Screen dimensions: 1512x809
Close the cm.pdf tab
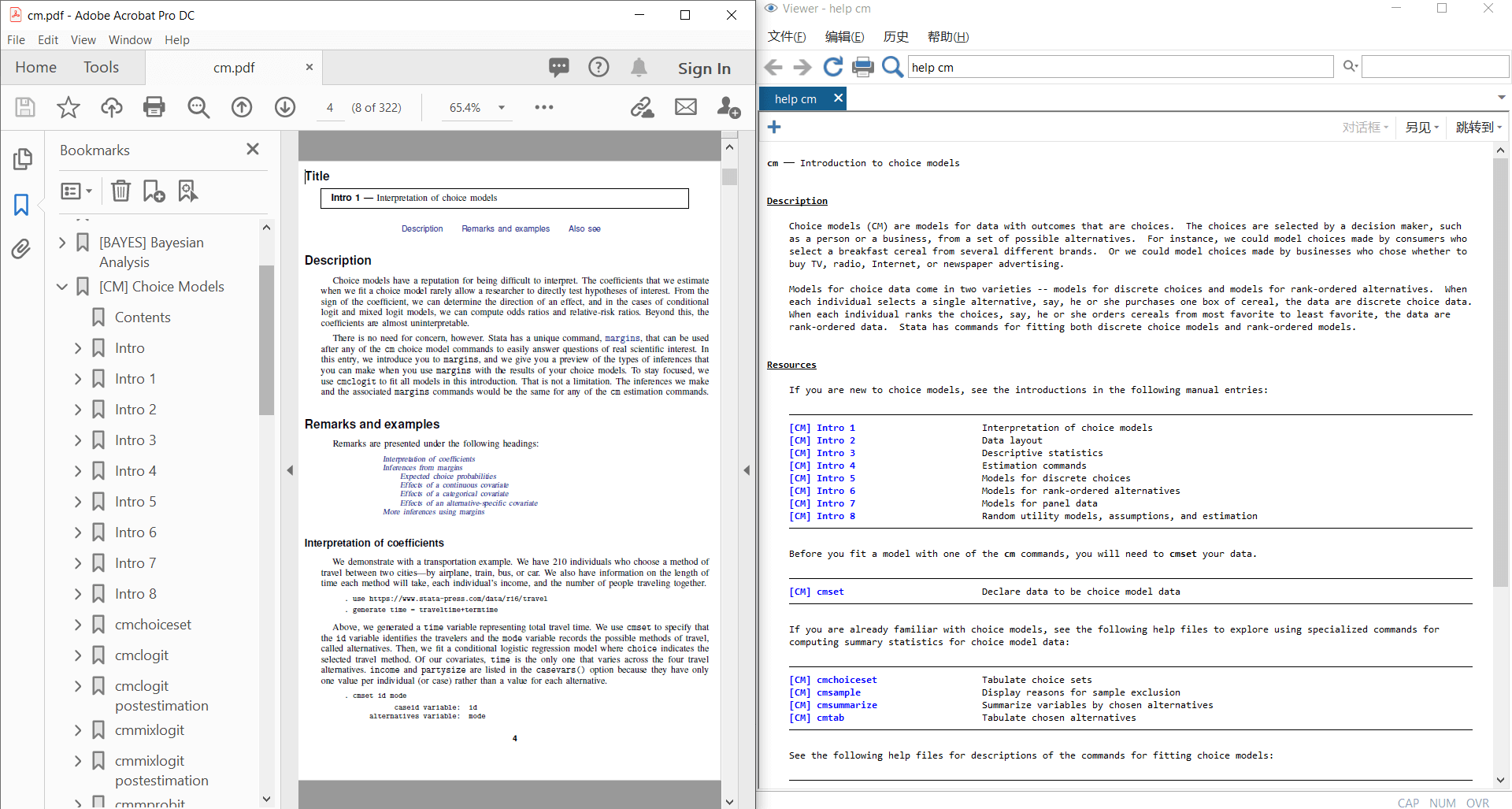pyautogui.click(x=309, y=68)
